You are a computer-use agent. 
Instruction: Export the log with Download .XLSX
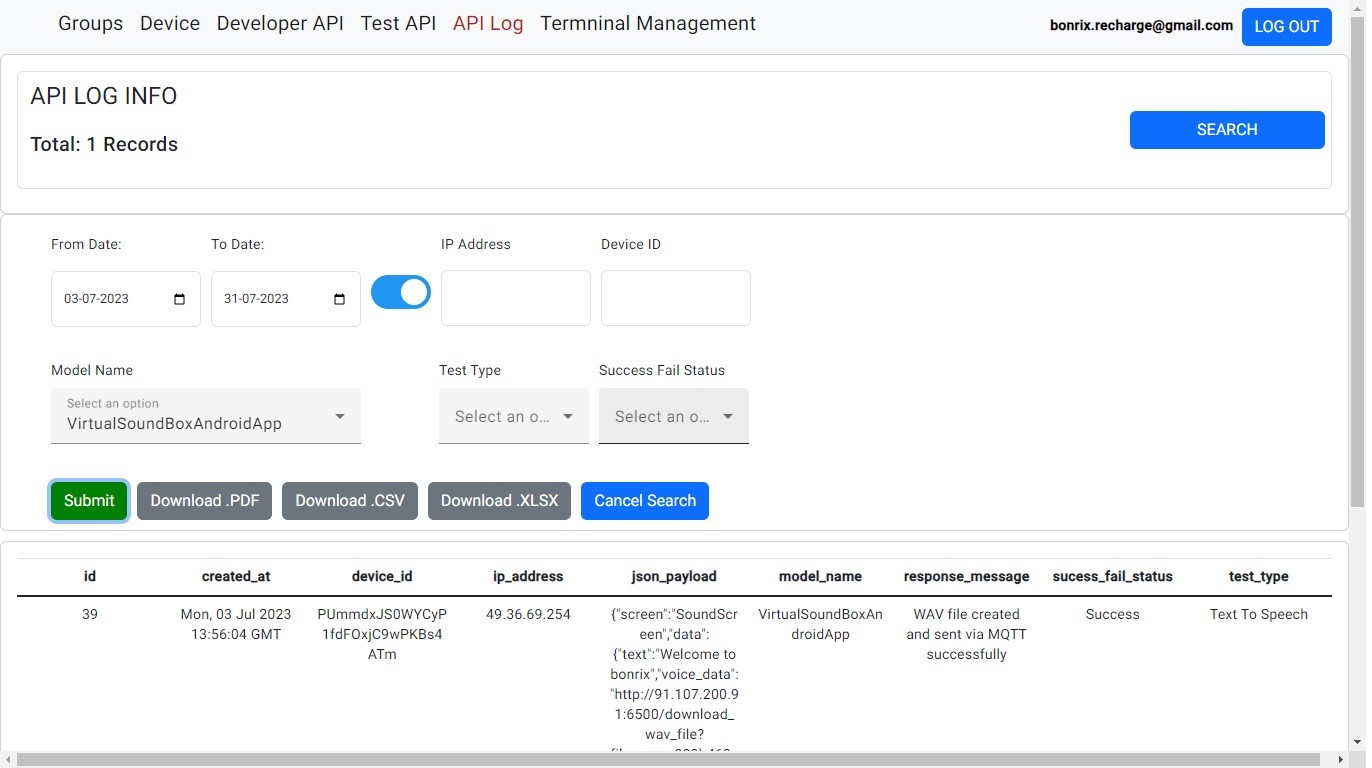(x=500, y=501)
